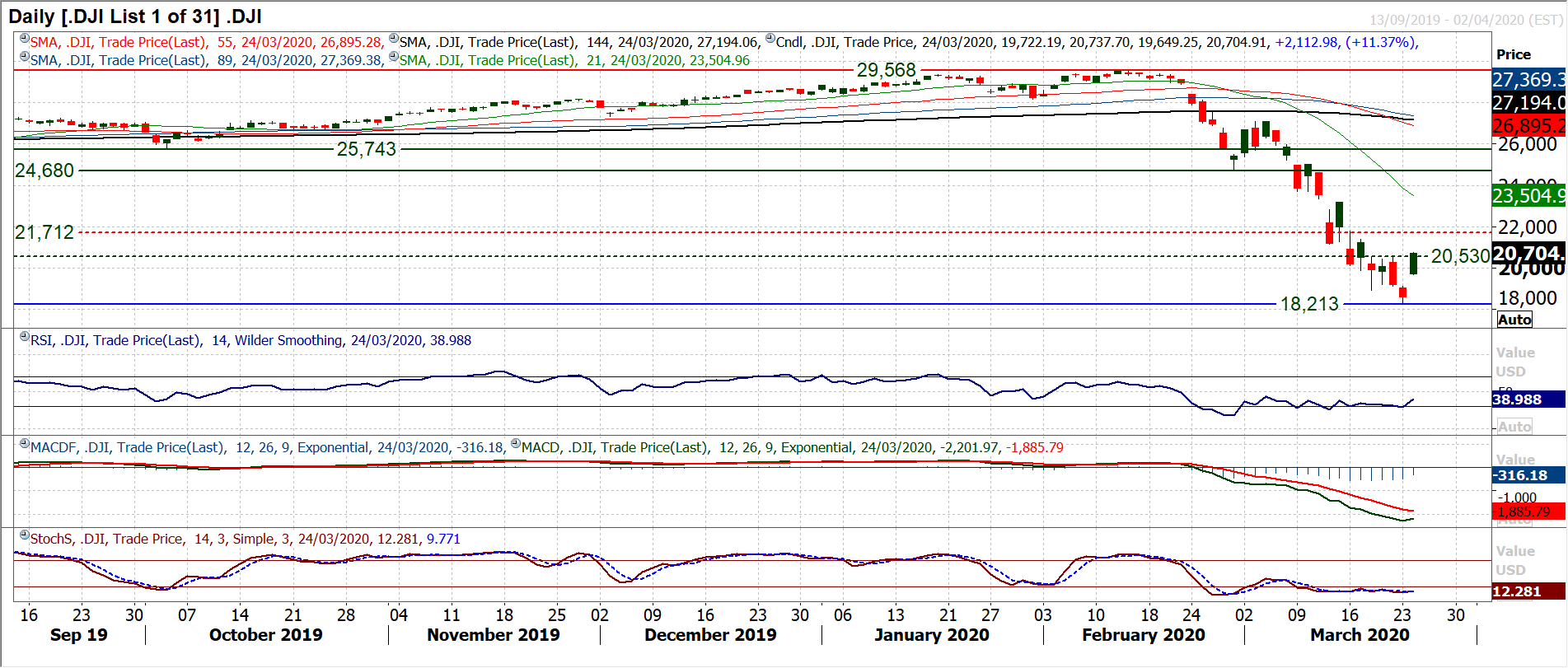This screenshot has height=668, width=1568.
Task: Click the black 27,194.0 price axis tag
Action: tap(1528, 103)
